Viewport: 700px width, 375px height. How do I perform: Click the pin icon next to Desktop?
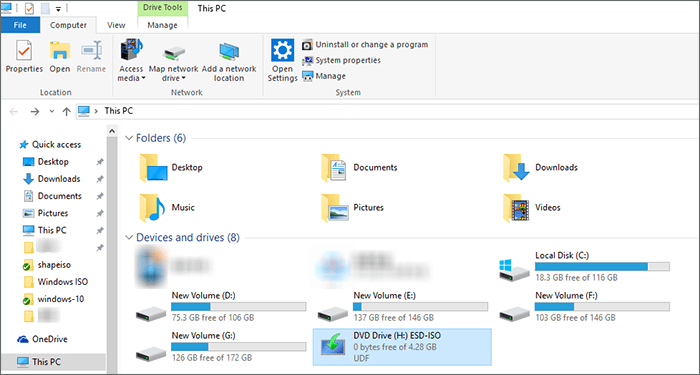(x=100, y=162)
